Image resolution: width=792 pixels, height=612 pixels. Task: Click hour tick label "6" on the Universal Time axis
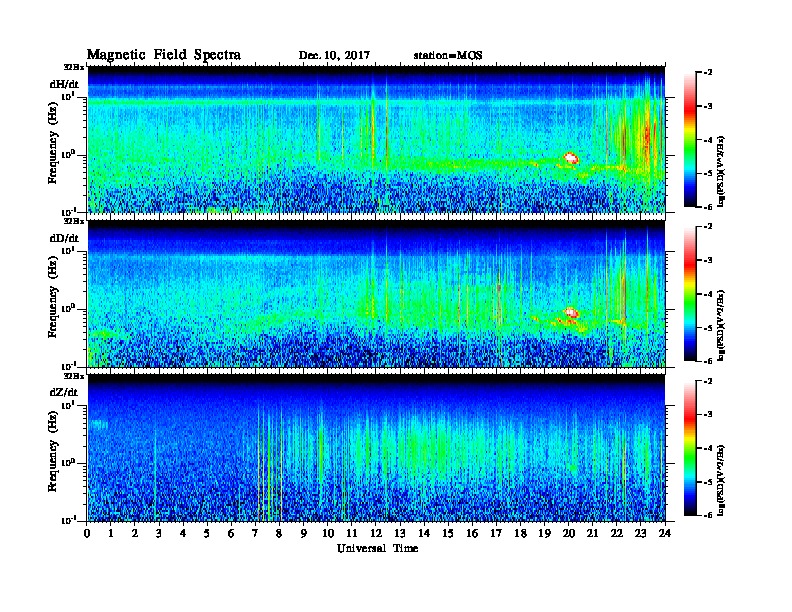click(x=231, y=534)
